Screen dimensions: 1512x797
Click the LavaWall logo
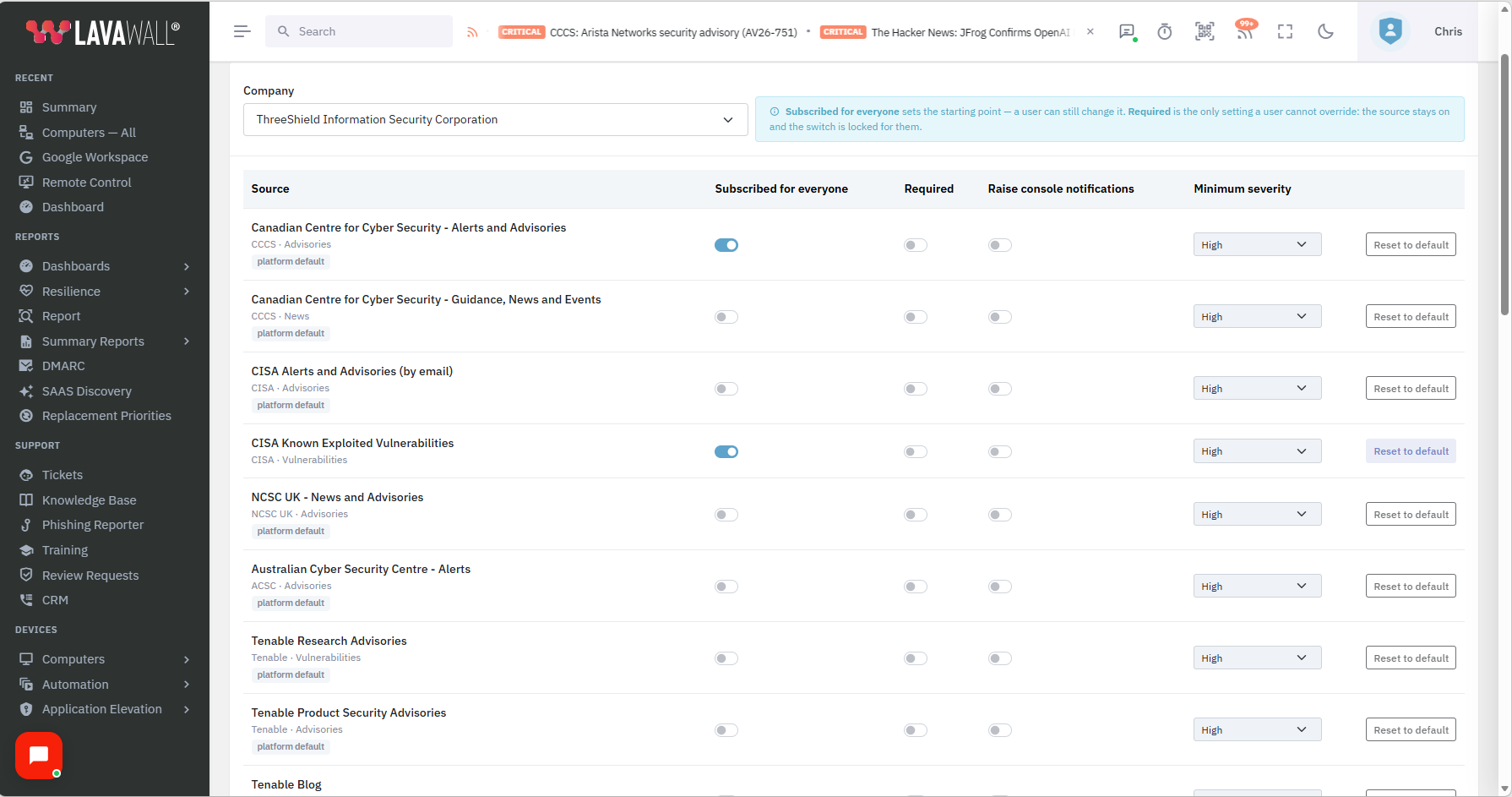click(x=103, y=32)
